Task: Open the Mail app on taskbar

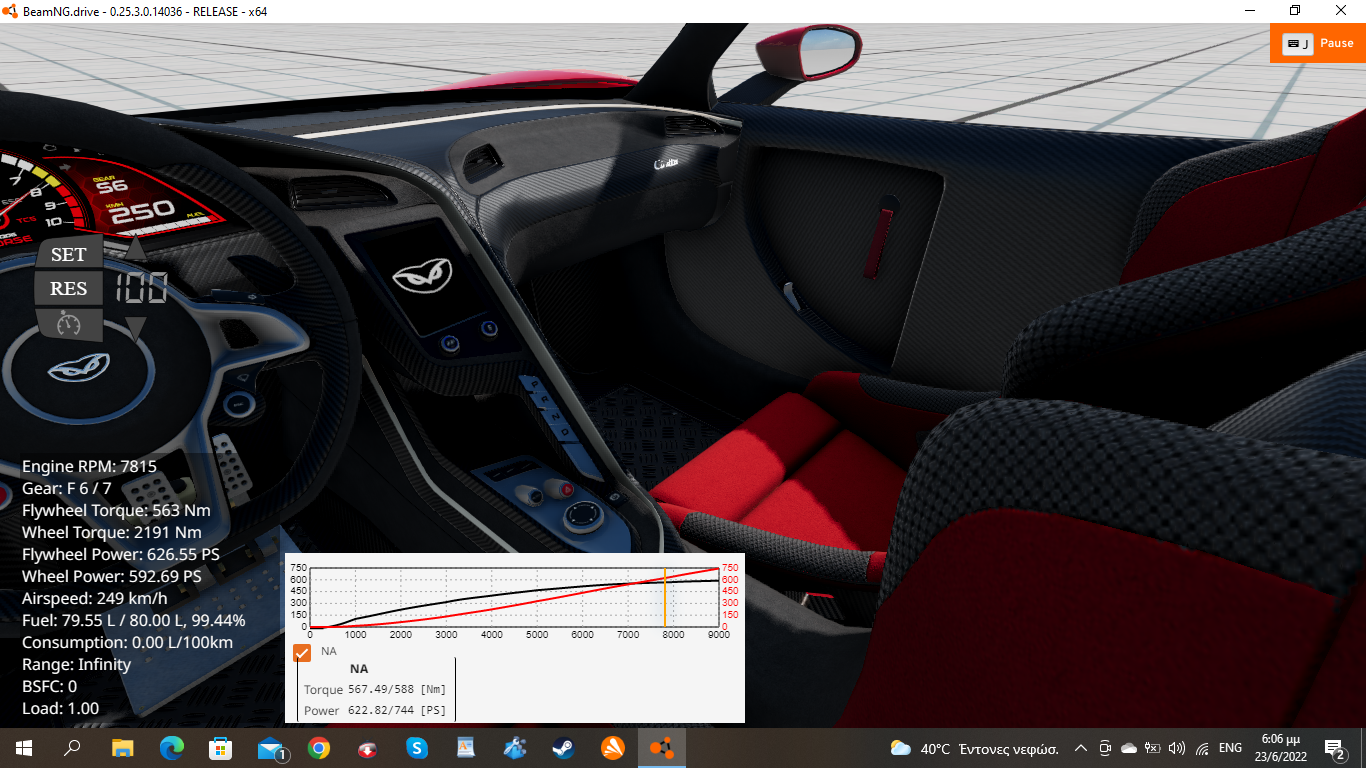Action: 270,747
